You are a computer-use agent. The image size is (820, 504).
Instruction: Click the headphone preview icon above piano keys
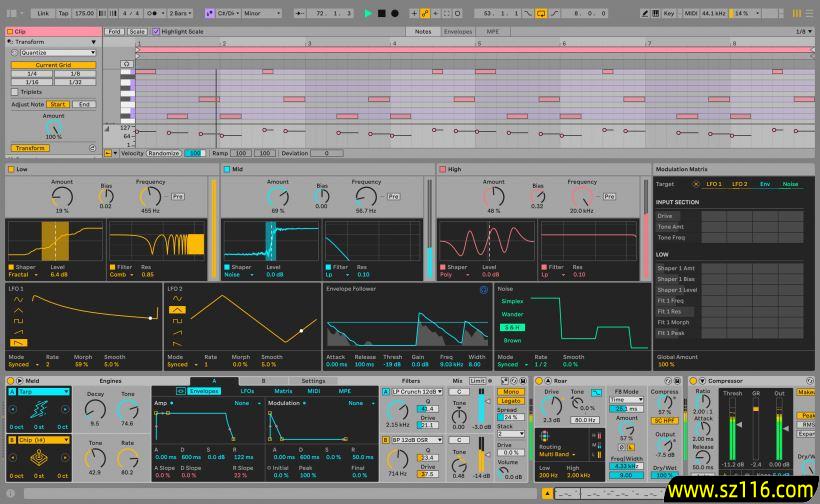pyautogui.click(x=127, y=65)
